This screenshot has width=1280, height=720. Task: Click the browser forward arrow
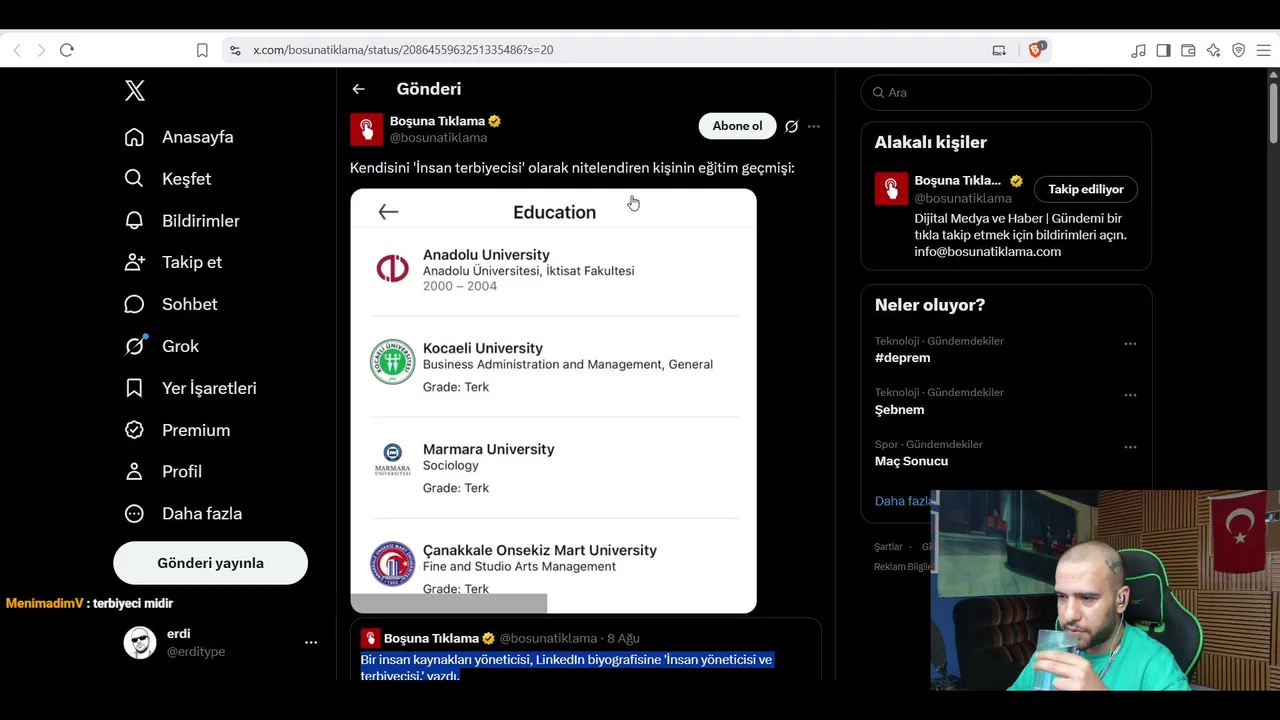(x=41, y=50)
